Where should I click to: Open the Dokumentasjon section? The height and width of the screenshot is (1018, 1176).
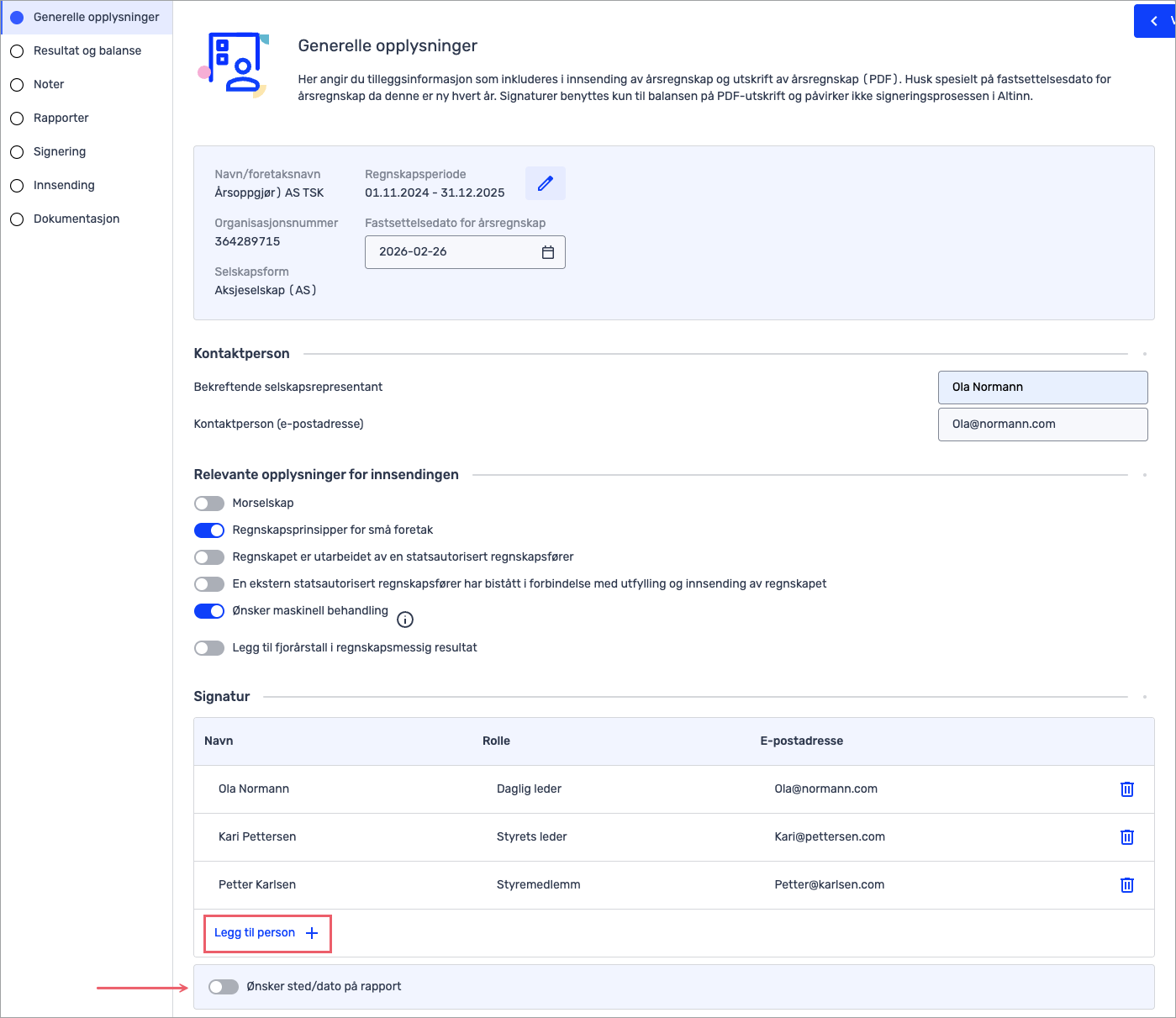pos(76,219)
